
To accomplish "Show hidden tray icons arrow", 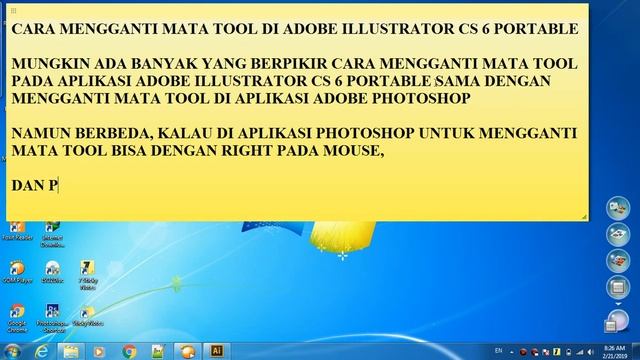I will pyautogui.click(x=512, y=351).
